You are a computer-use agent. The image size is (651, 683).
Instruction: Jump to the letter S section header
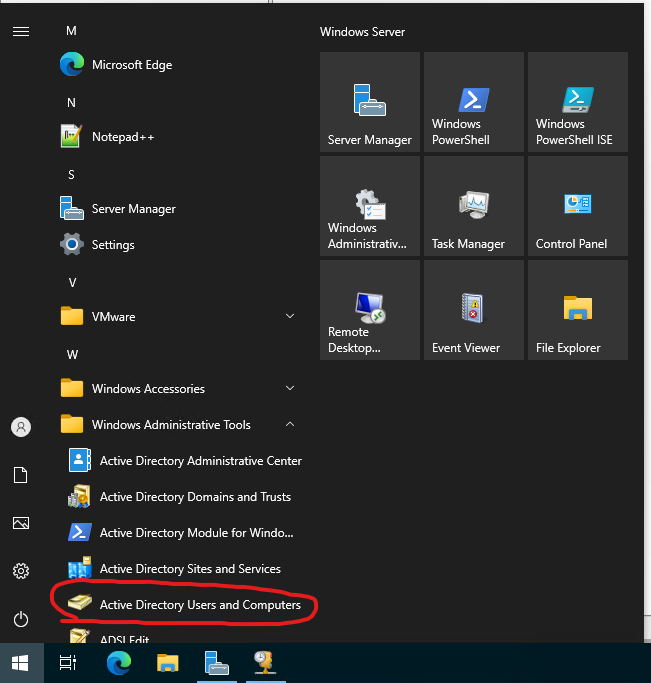(72, 175)
